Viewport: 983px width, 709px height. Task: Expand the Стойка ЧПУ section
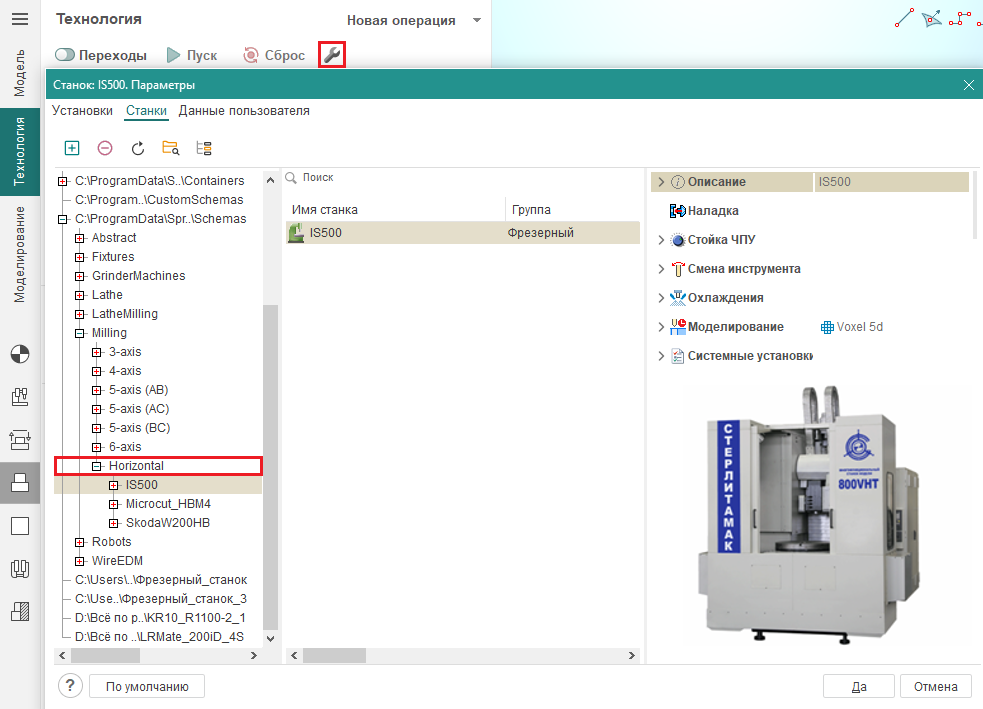point(661,240)
